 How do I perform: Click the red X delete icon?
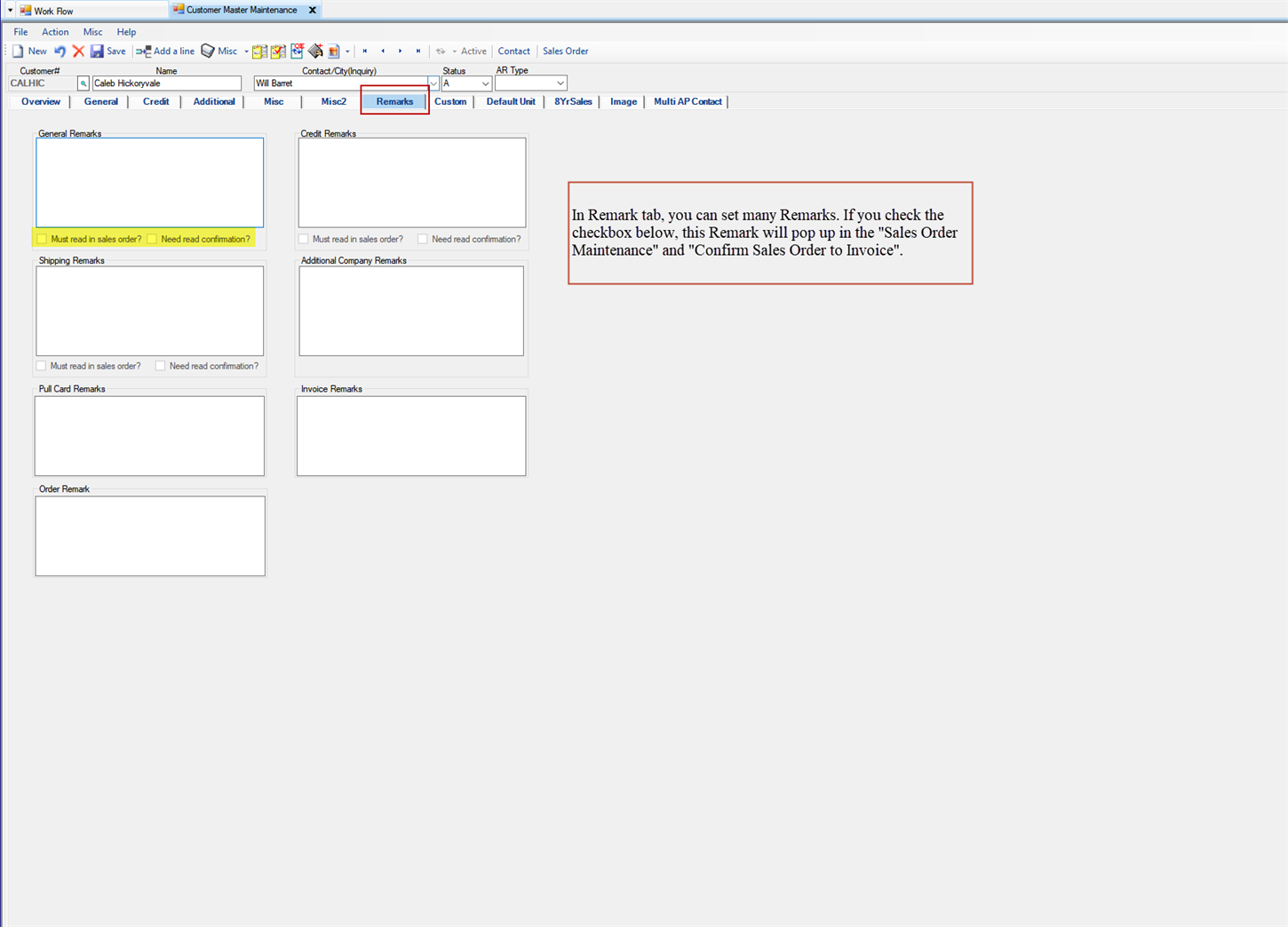click(x=78, y=51)
